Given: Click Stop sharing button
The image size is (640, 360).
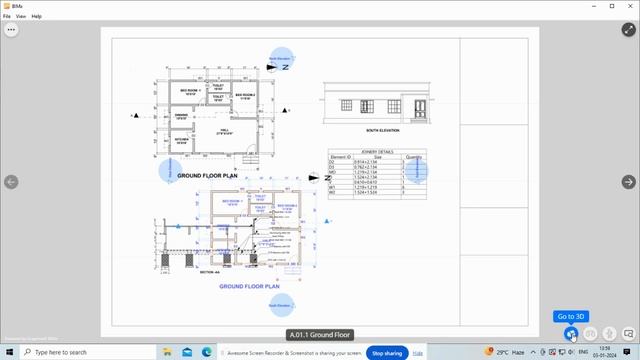Looking at the screenshot, I should [x=387, y=353].
